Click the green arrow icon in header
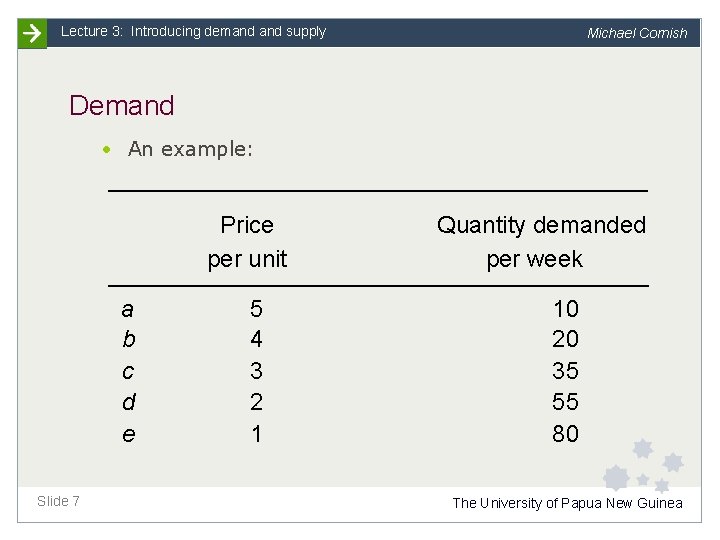Viewport: 720px width, 540px height. click(x=32, y=33)
